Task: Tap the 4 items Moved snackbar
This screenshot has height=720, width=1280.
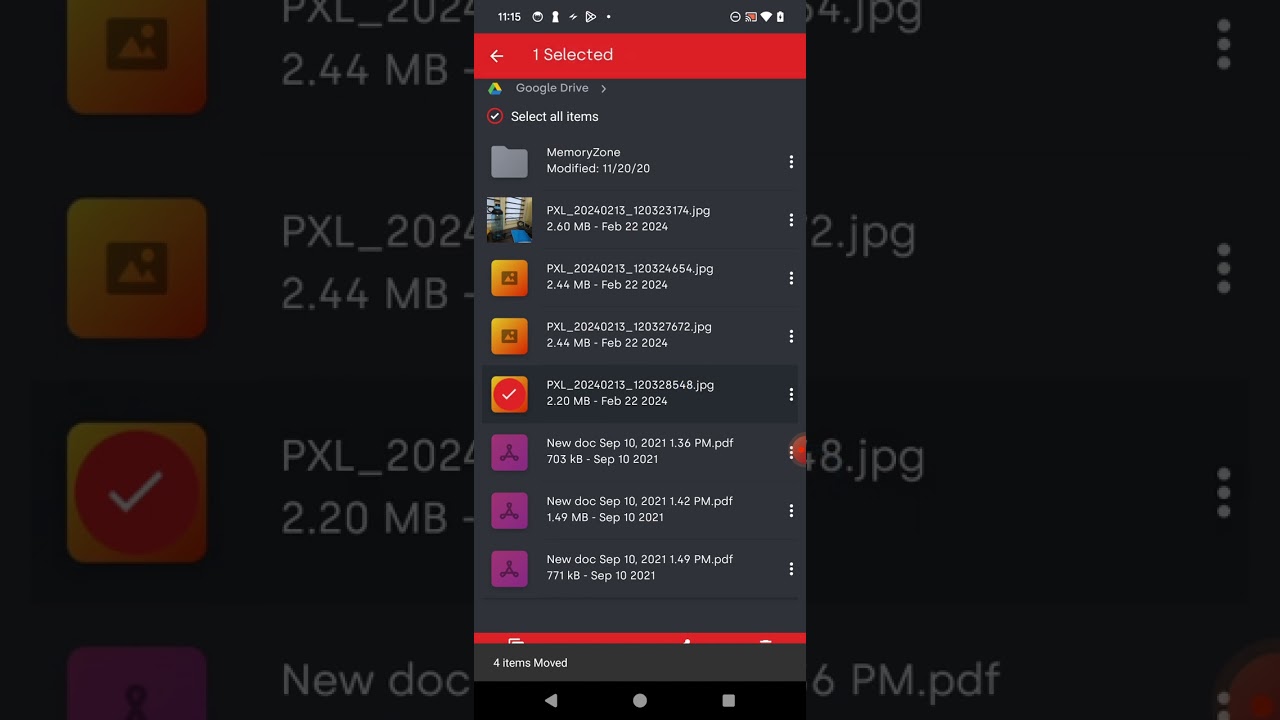Action: point(640,662)
